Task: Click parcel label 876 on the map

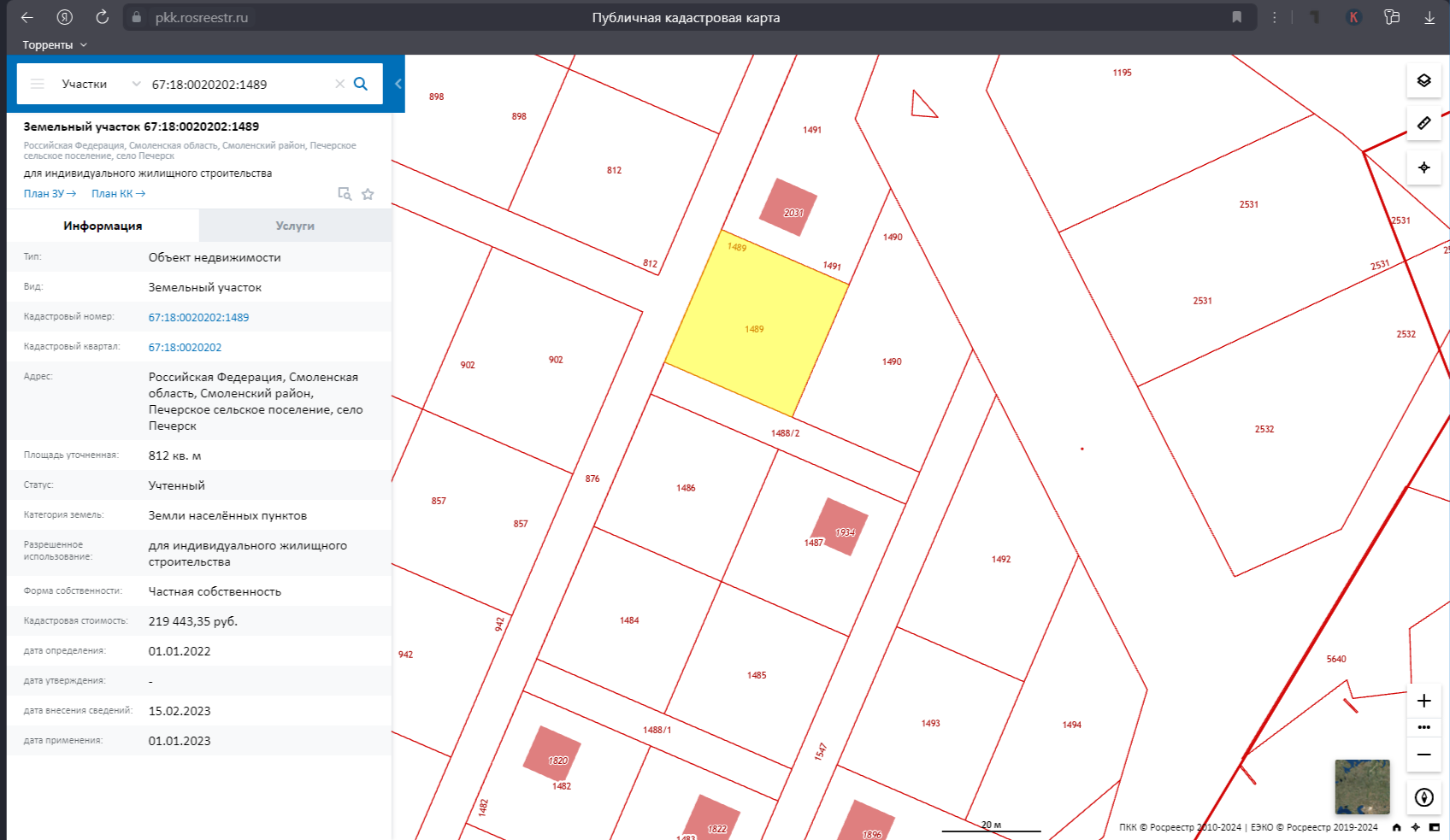Action: click(592, 479)
